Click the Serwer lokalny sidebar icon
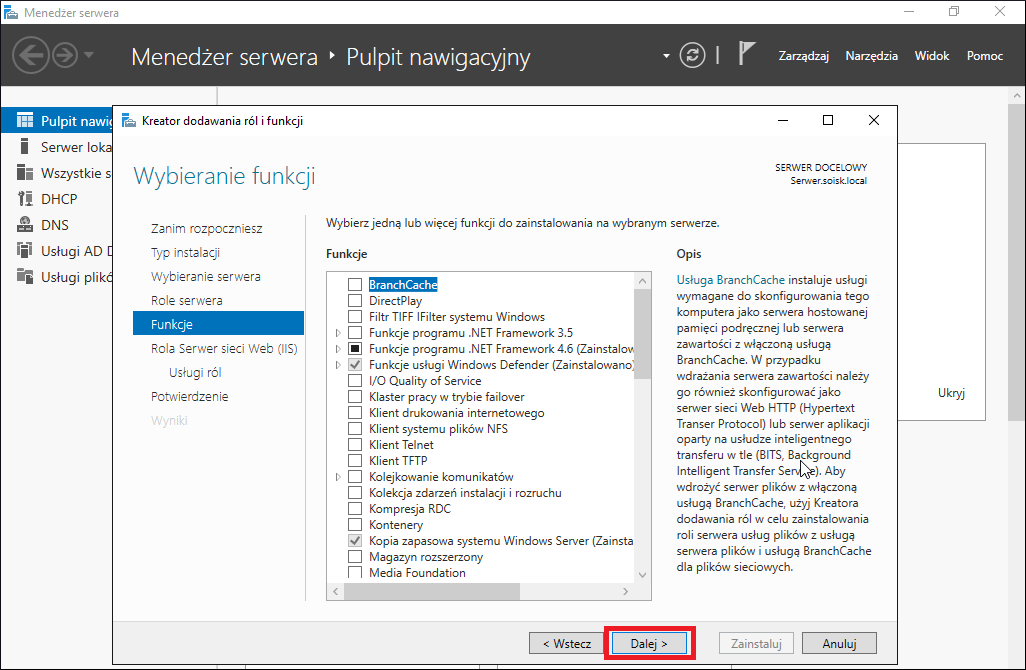1026x670 pixels. click(x=25, y=146)
